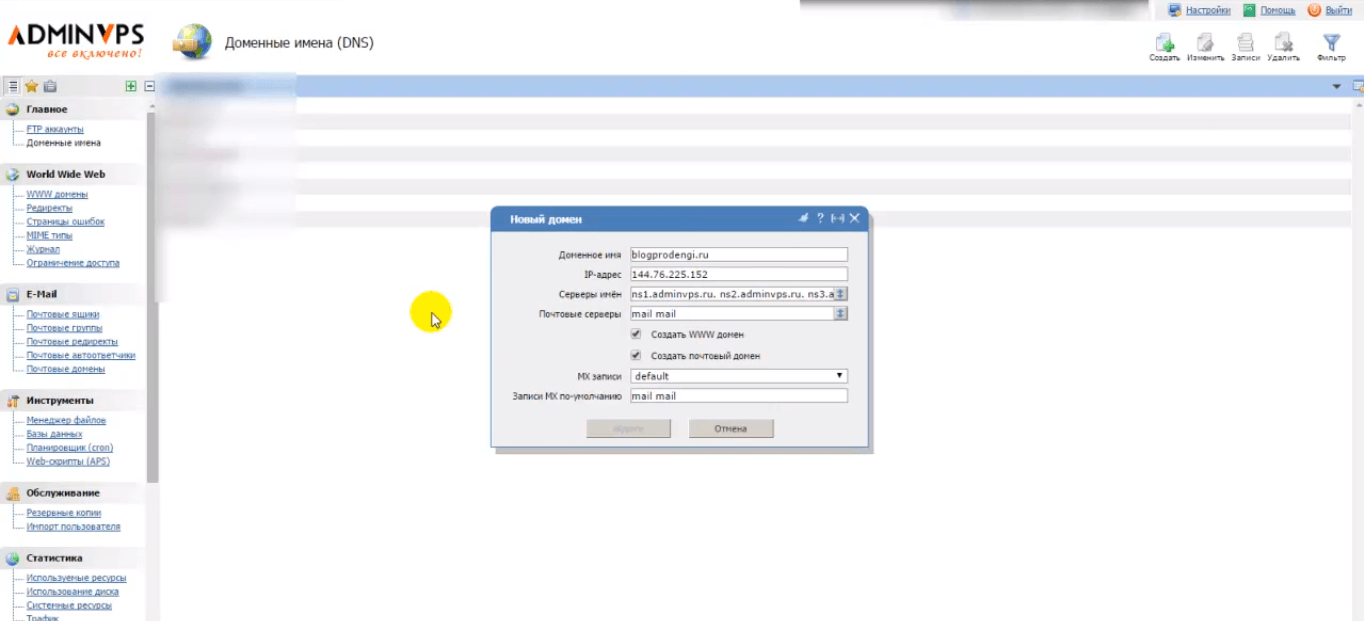
Task: Open WWW домены in sidebar menu
Action: click(57, 194)
